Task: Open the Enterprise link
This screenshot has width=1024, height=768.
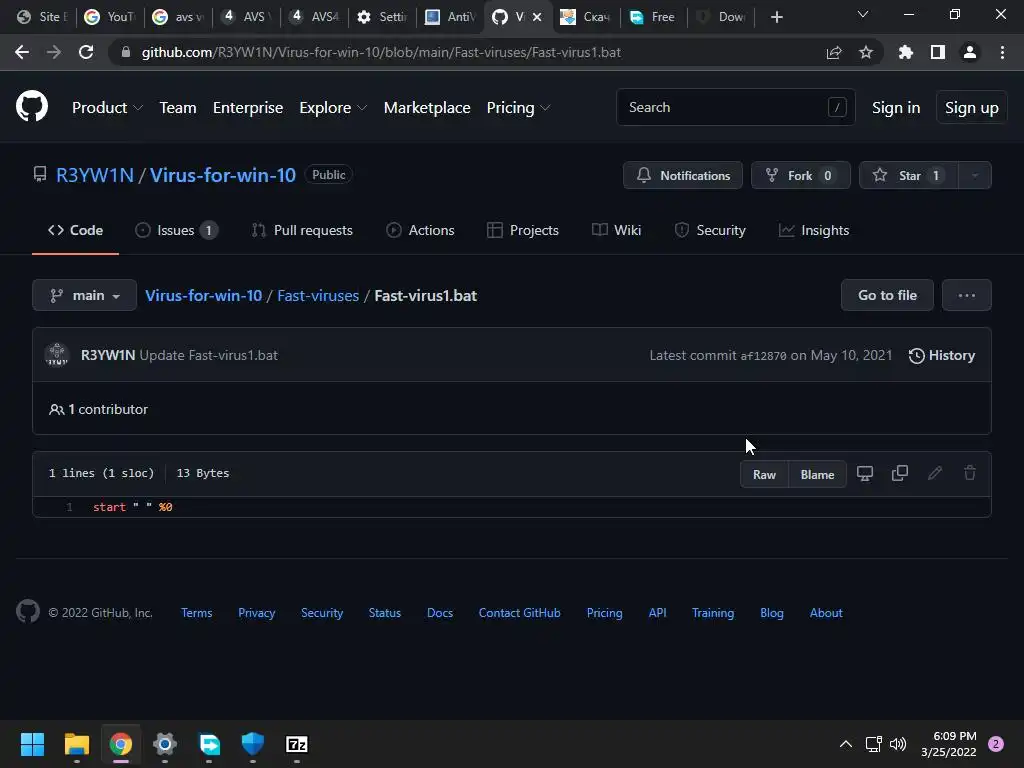Action: click(248, 108)
